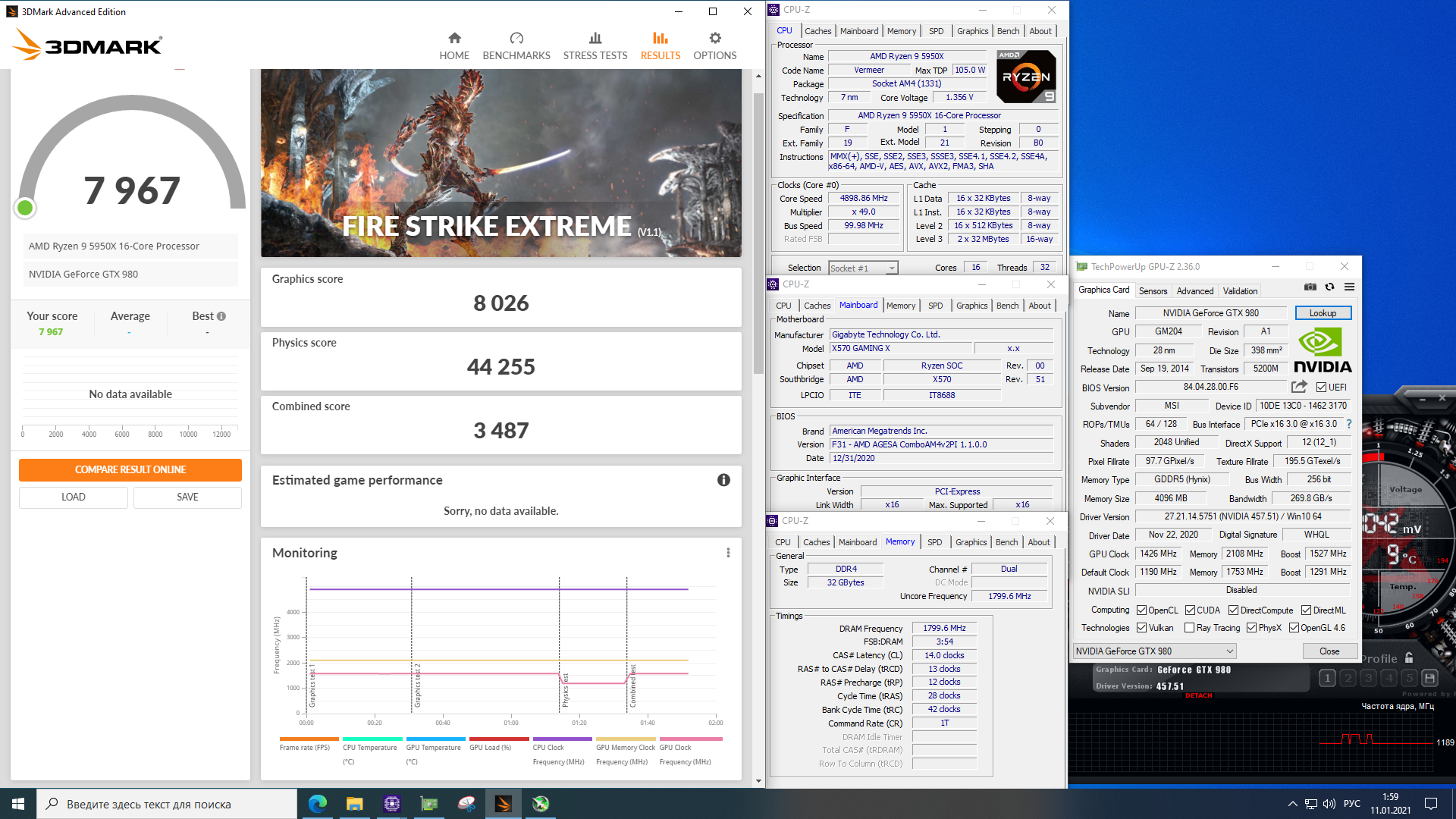Open the Validation tab in GPU-Z
The width and height of the screenshot is (1456, 819).
tap(1240, 290)
